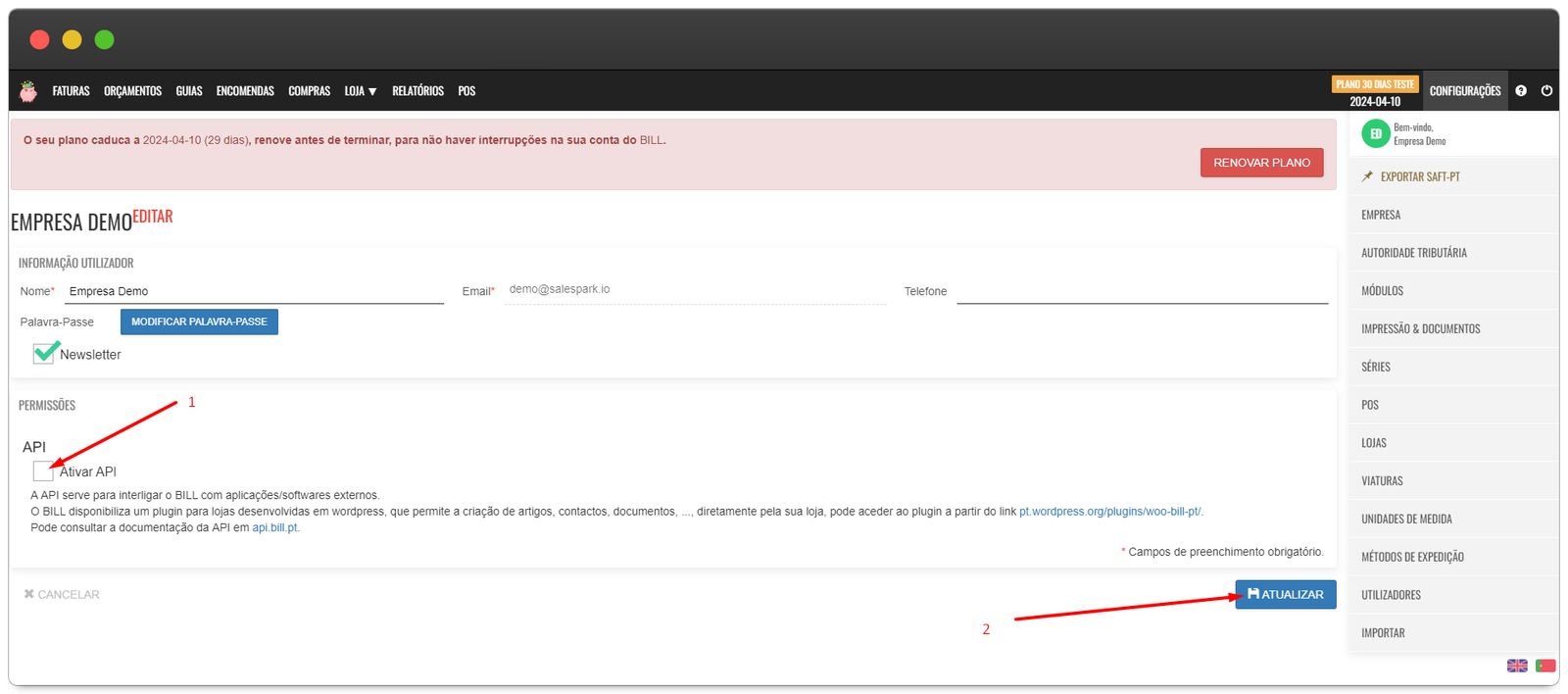1568x694 pixels.
Task: Open the api.bill.pt documentation link
Action: click(275, 527)
